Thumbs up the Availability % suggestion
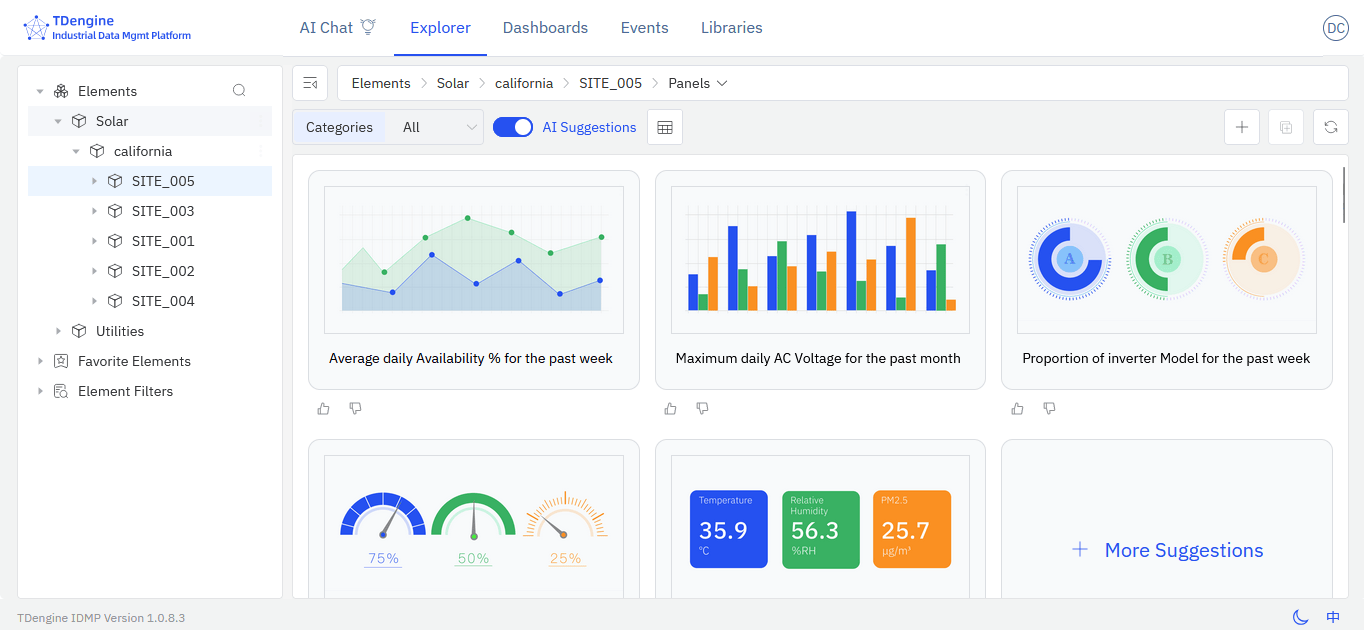This screenshot has height=630, width=1364. pos(323,408)
